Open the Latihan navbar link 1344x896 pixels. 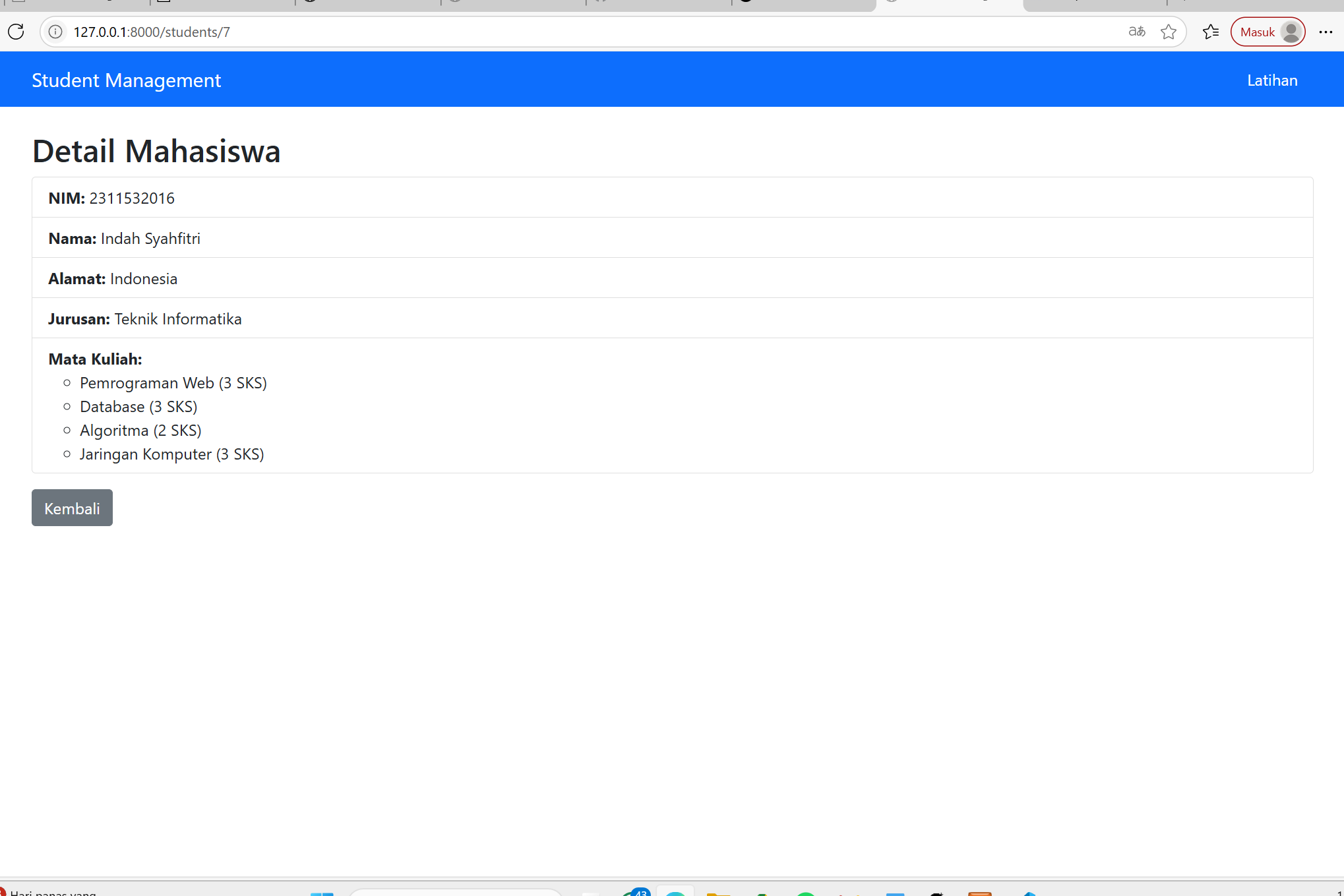(1271, 80)
